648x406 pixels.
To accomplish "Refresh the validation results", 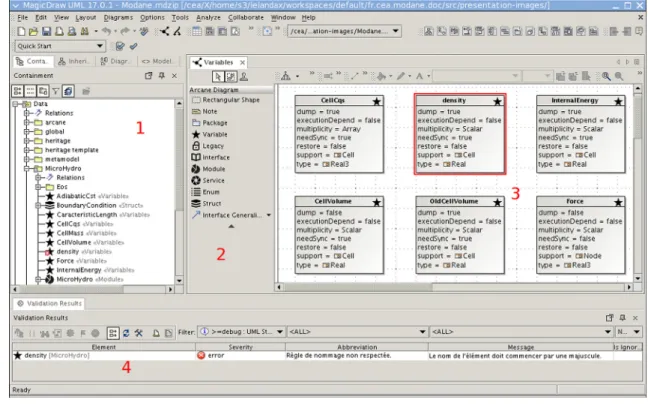I will pos(126,333).
